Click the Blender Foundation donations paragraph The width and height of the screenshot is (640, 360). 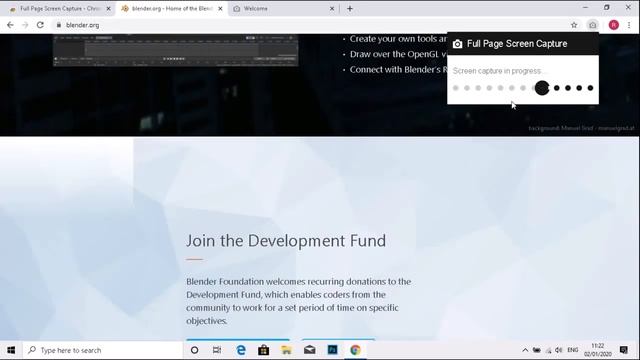pos(298,301)
